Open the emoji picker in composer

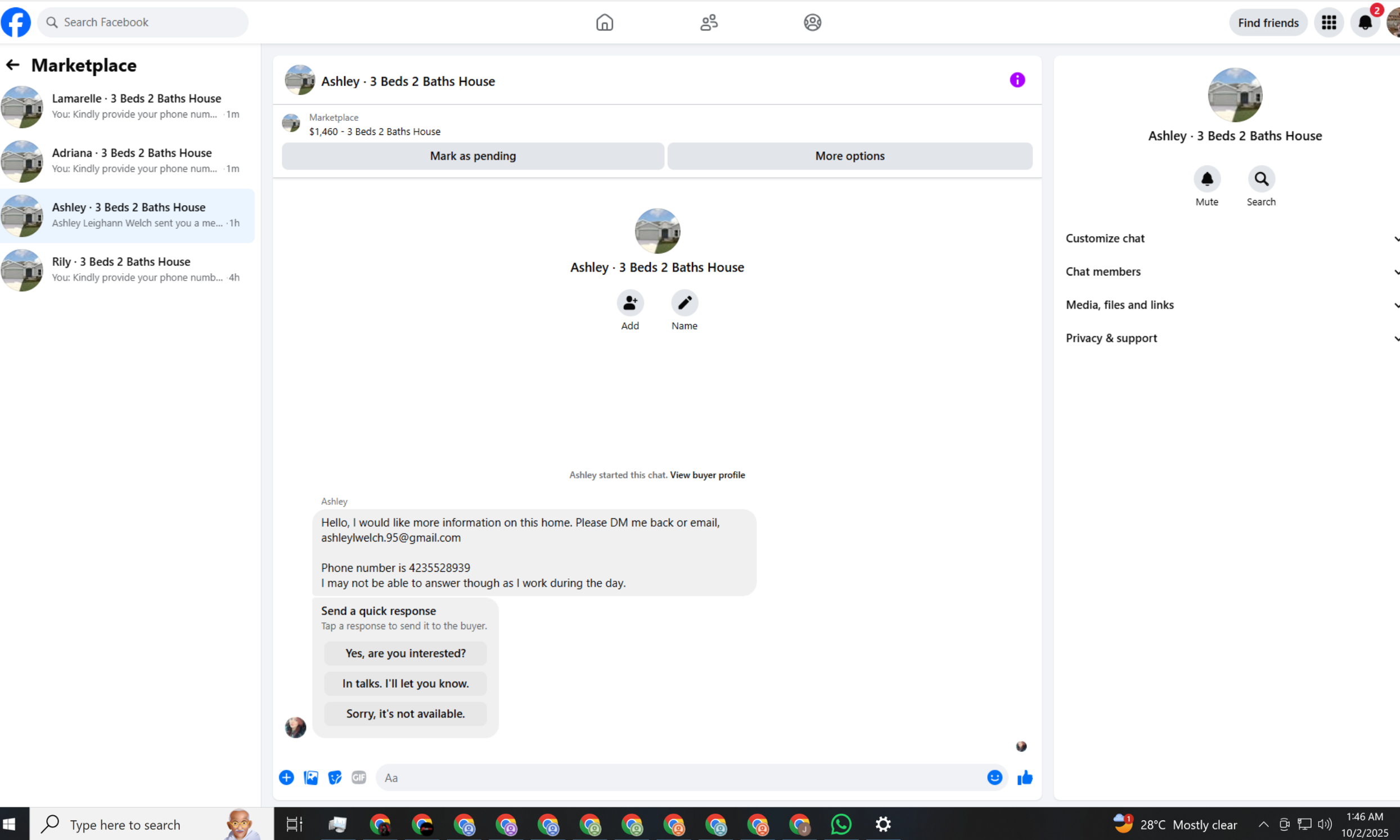[x=994, y=778]
